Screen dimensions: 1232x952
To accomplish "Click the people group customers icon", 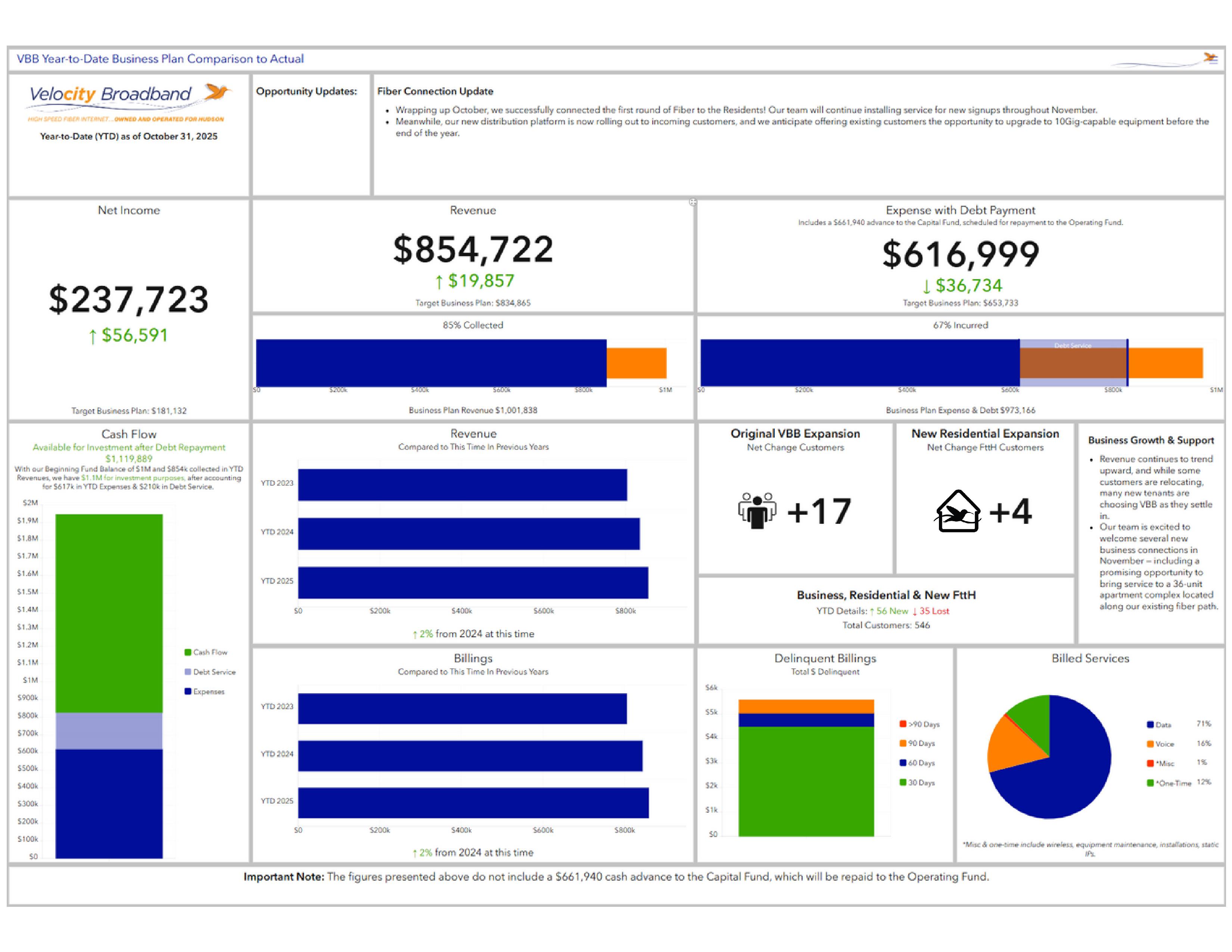I will tap(757, 510).
